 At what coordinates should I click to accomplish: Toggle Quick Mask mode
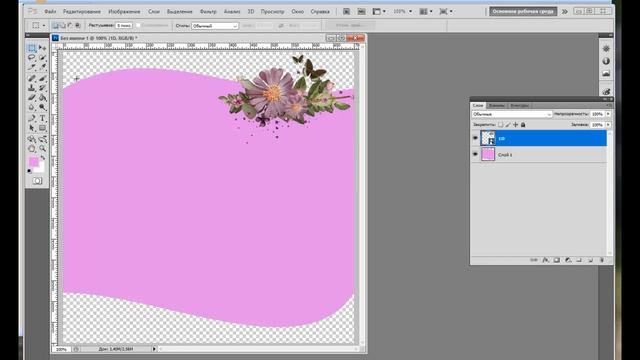[37, 181]
